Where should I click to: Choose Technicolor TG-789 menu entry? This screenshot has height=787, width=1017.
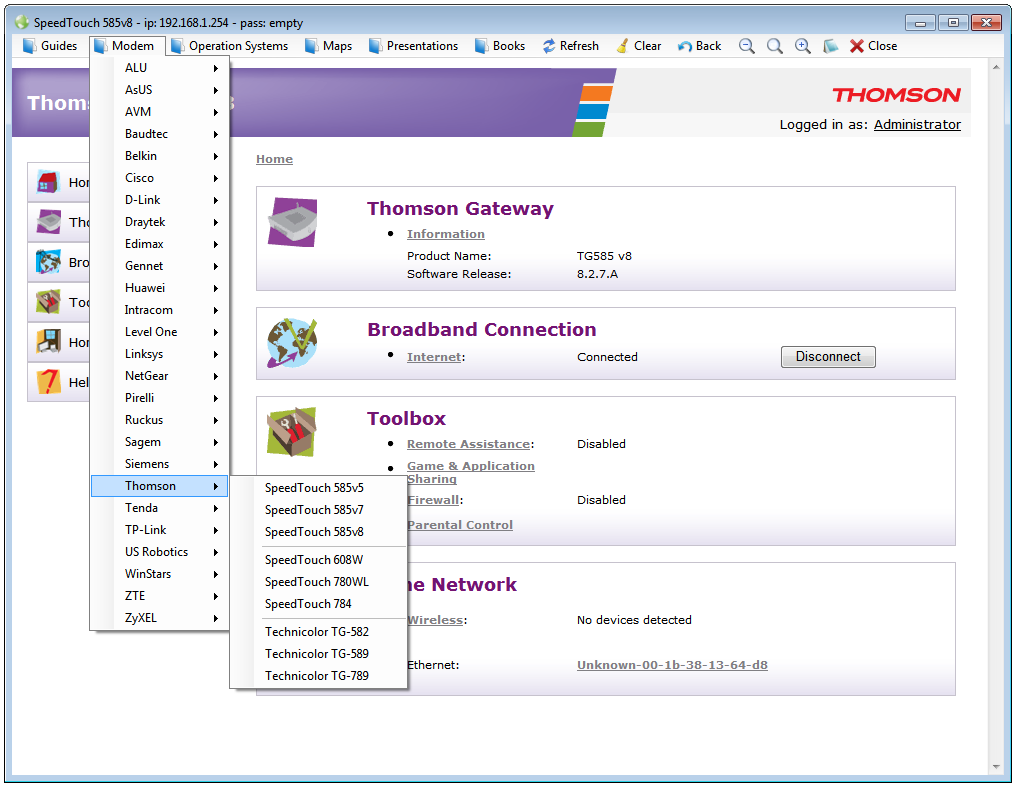click(x=316, y=676)
